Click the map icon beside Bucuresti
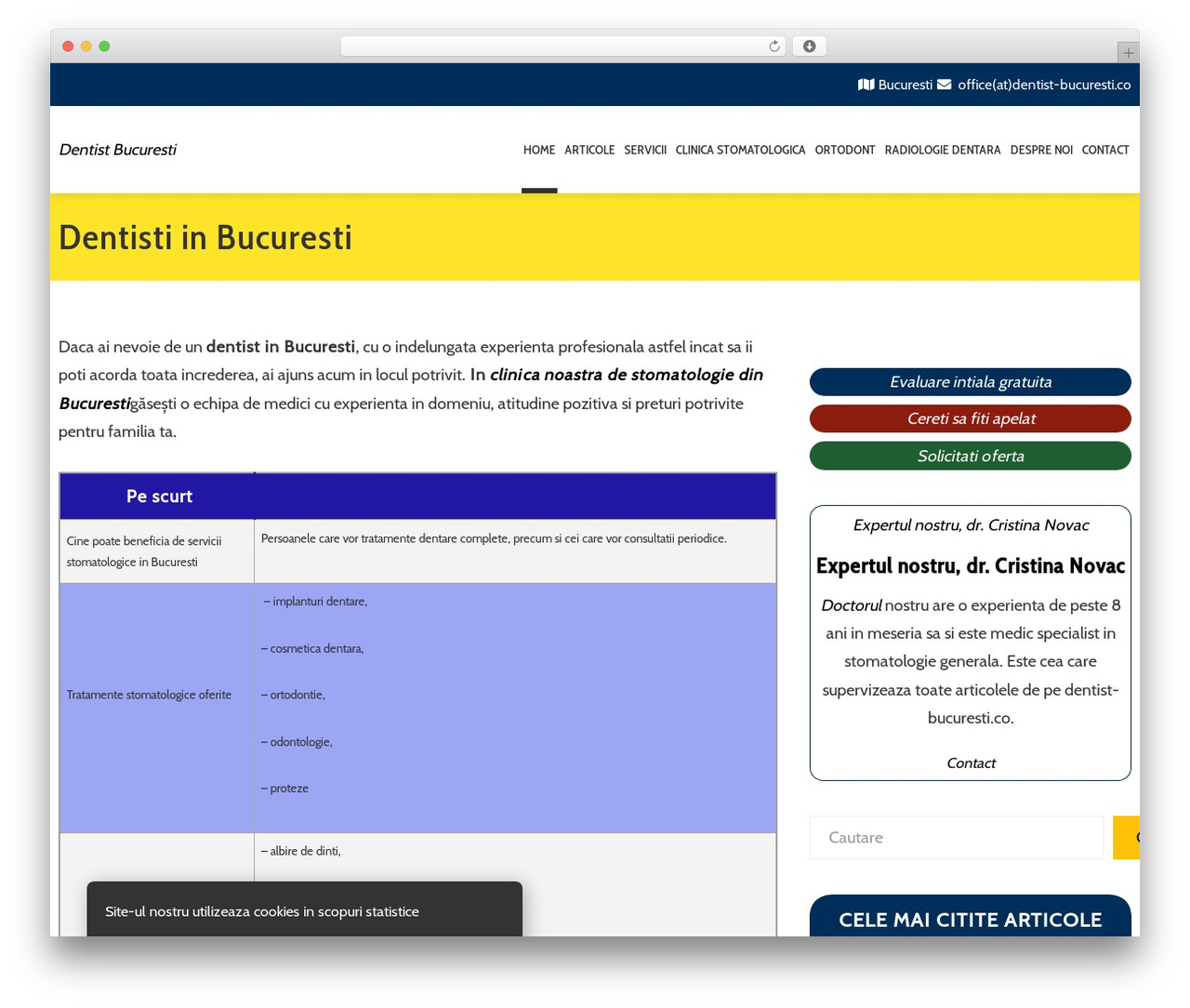This screenshot has height=1008, width=1190. pos(866,85)
